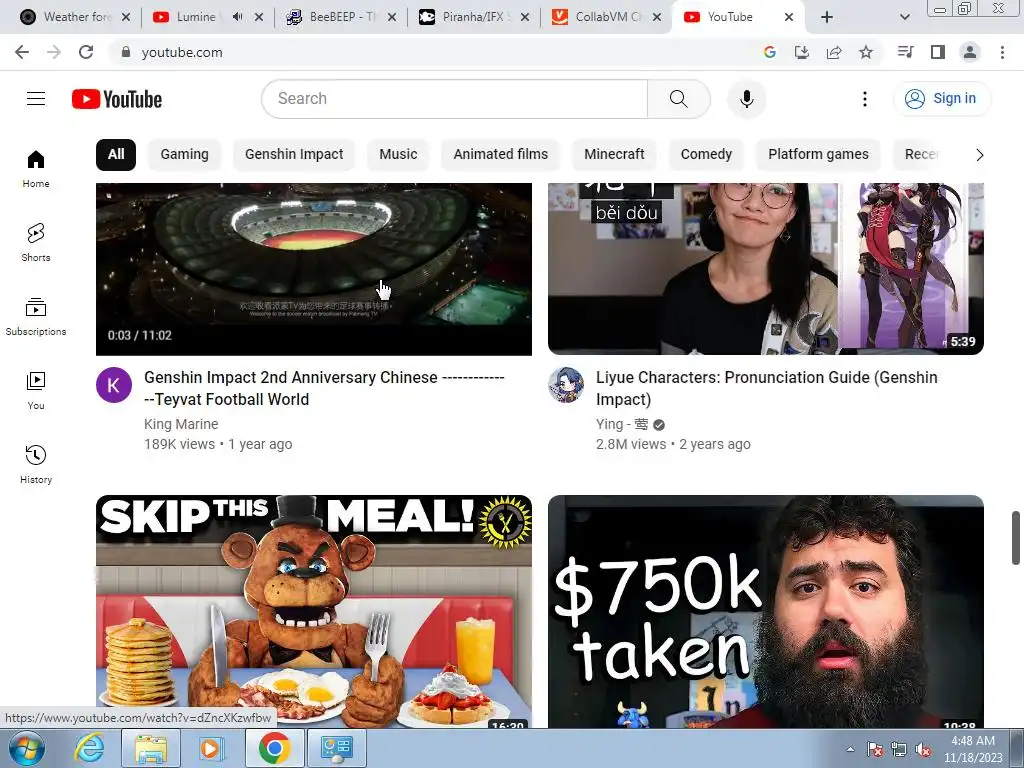Image resolution: width=1024 pixels, height=768 pixels.
Task: Close the Piranha/IFX tab
Action: click(524, 17)
